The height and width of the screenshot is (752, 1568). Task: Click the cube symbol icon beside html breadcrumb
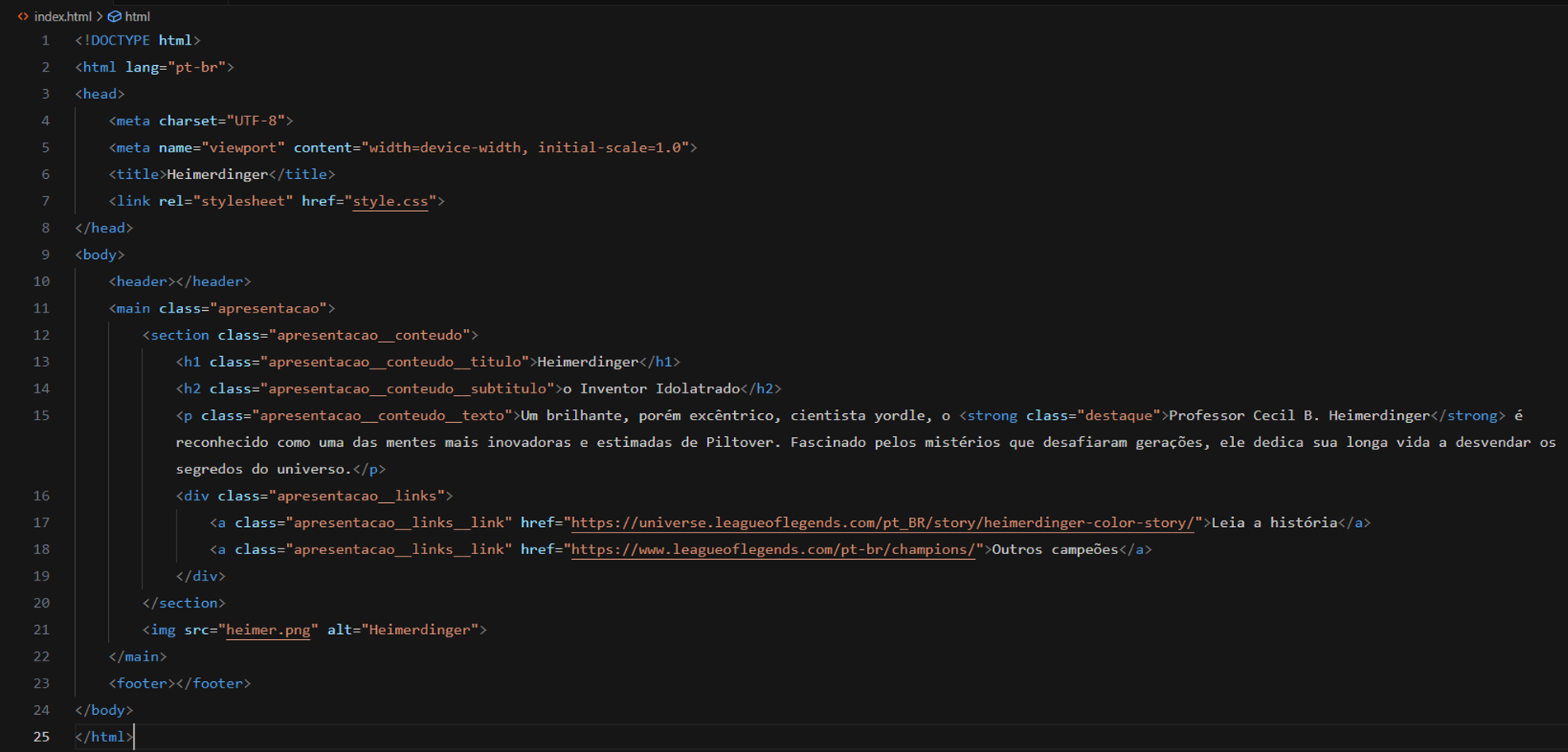pyautogui.click(x=115, y=16)
